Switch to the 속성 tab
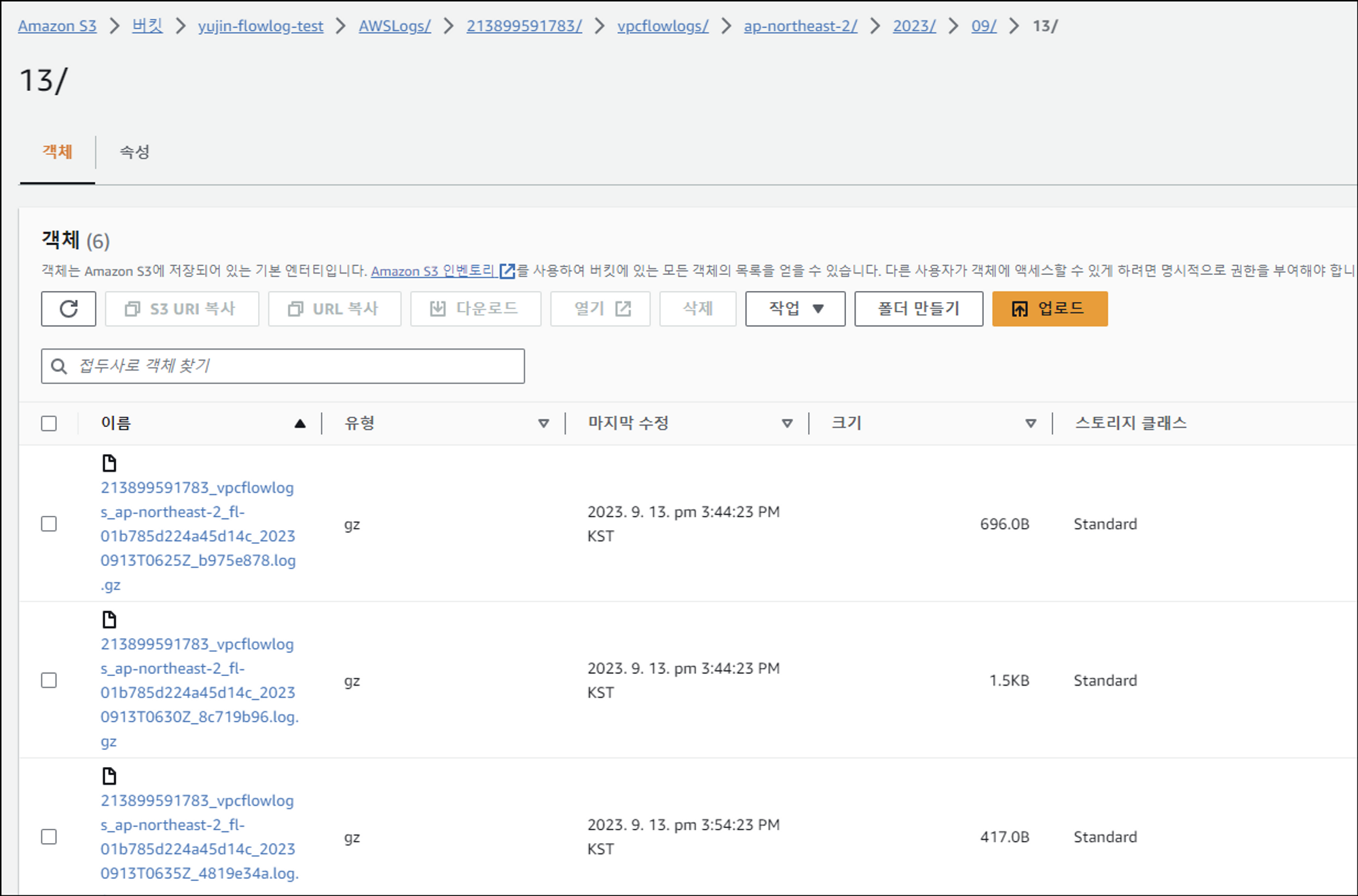This screenshot has height=896, width=1358. click(134, 152)
